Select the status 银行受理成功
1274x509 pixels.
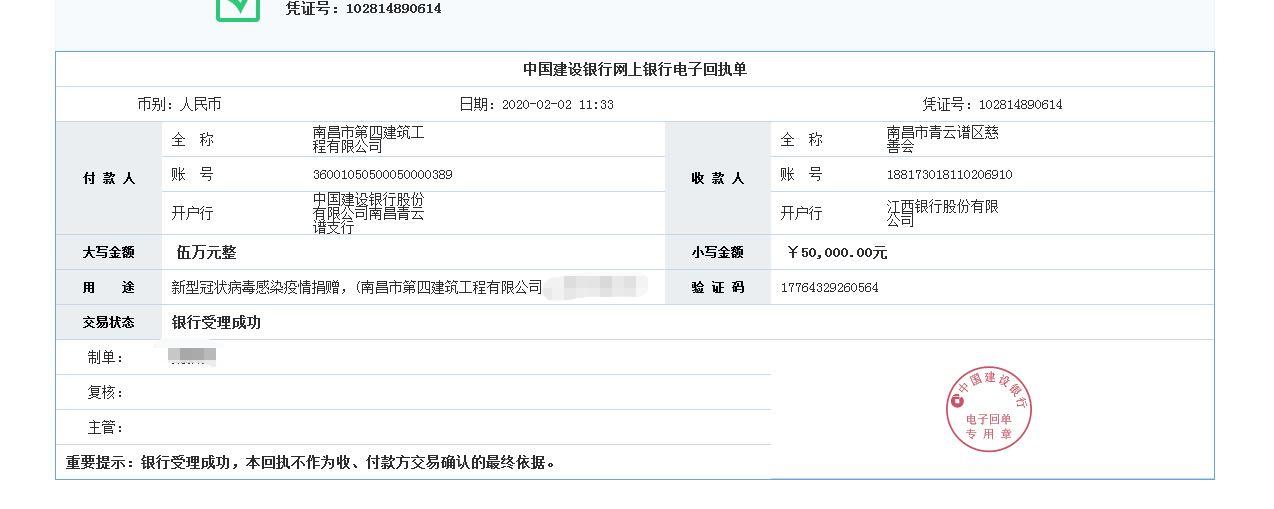[x=216, y=322]
